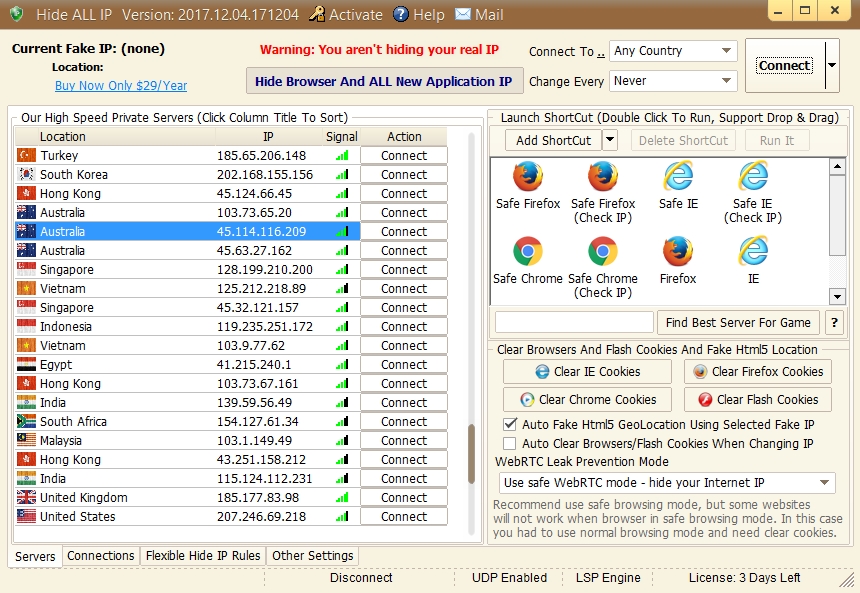The height and width of the screenshot is (593, 860).
Task: Switch to the Connections tab
Action: point(100,556)
